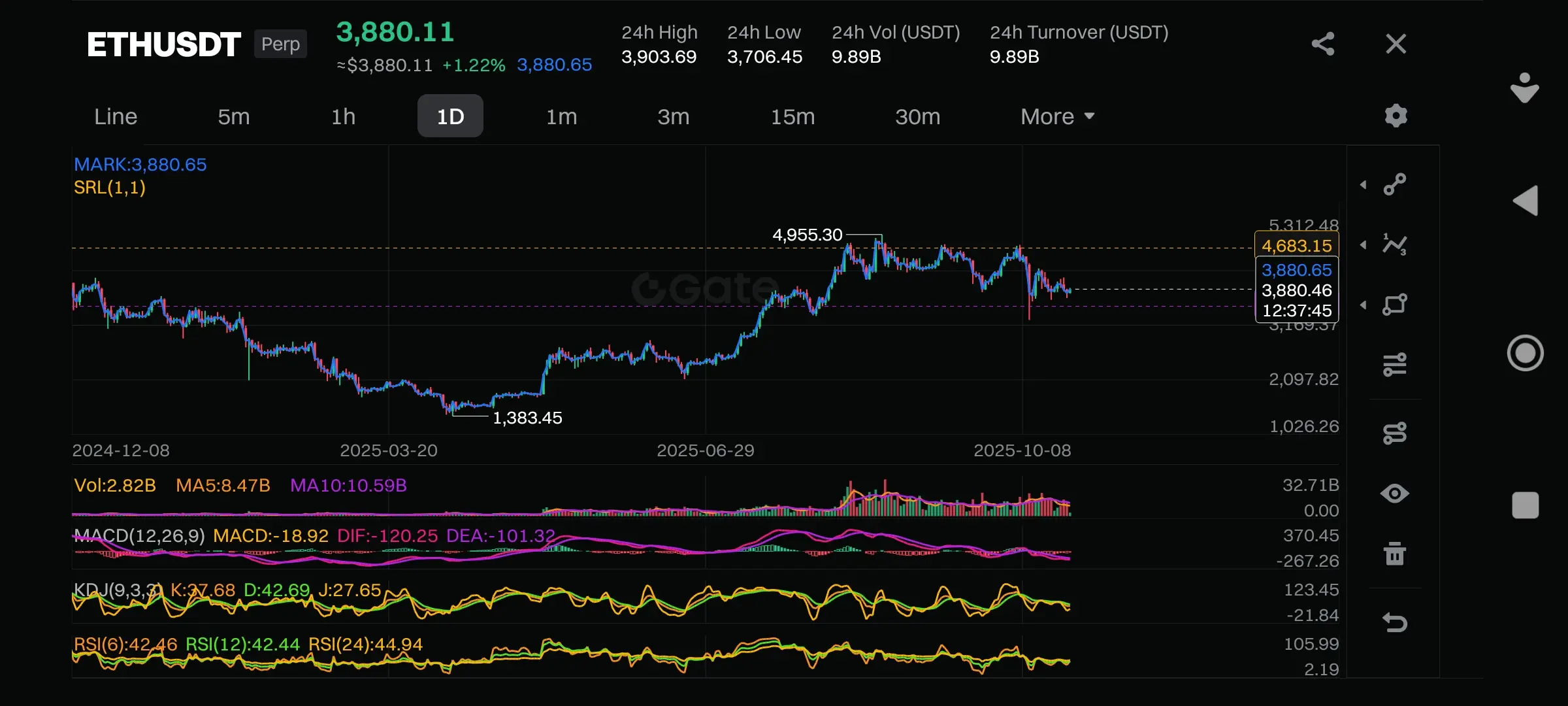1568x706 pixels.
Task: Expand the wave pattern tool submenu arrow
Action: click(x=1364, y=245)
